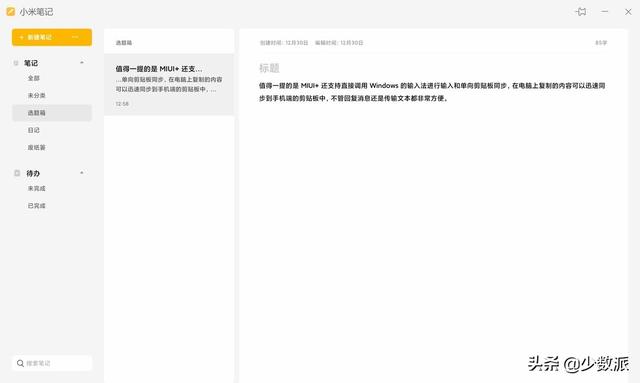640x383 pixels.
Task: Click the search magnifier icon
Action: pyautogui.click(x=20, y=363)
